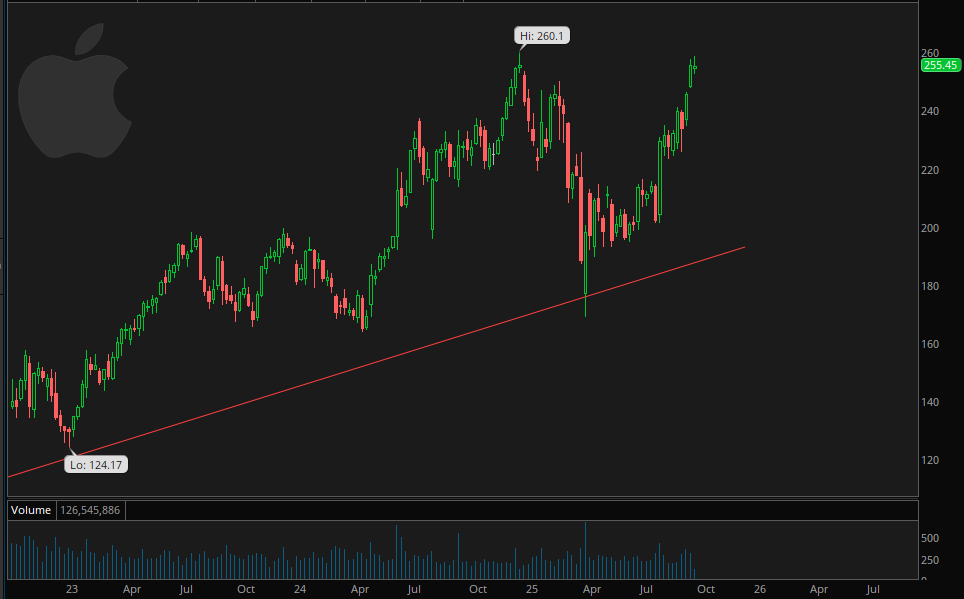The height and width of the screenshot is (599, 964).
Task: Select the tallest volume bar near April 2025
Action: click(x=585, y=550)
